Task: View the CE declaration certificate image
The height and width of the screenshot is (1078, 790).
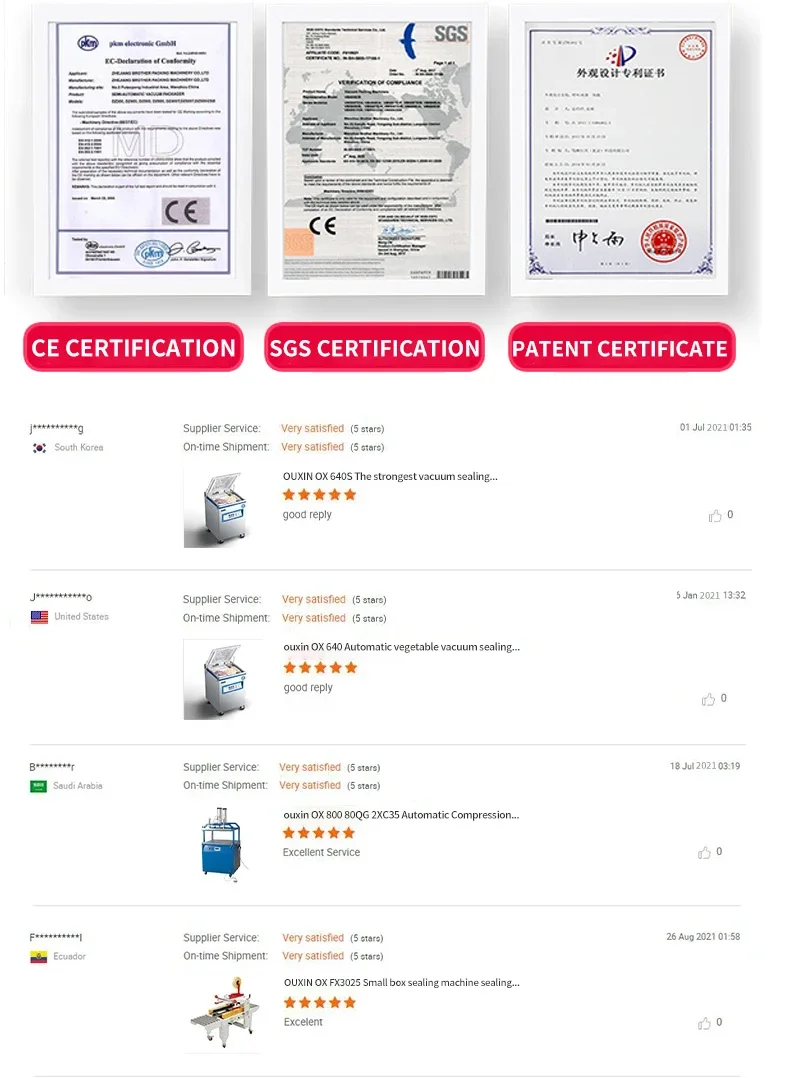Action: coord(142,149)
